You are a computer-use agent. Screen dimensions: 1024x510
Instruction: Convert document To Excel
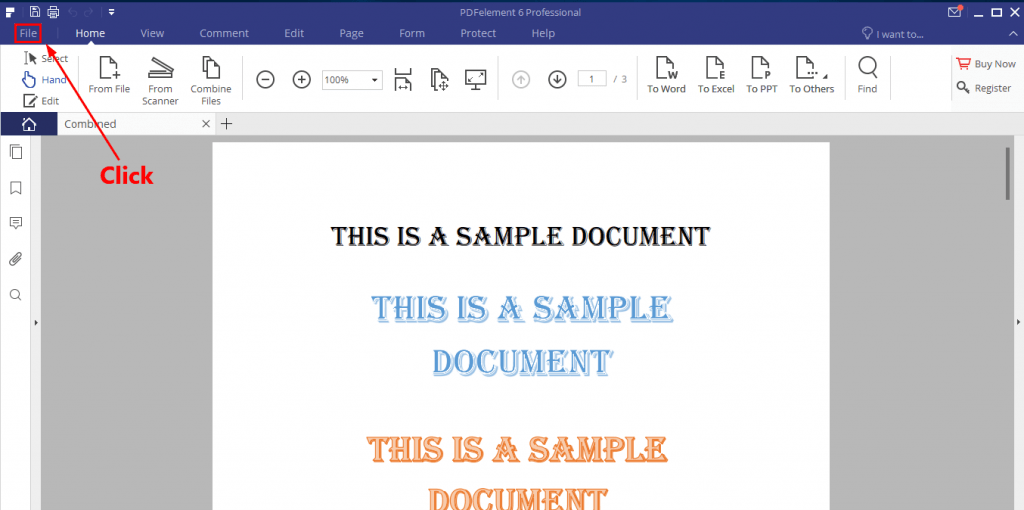point(716,75)
